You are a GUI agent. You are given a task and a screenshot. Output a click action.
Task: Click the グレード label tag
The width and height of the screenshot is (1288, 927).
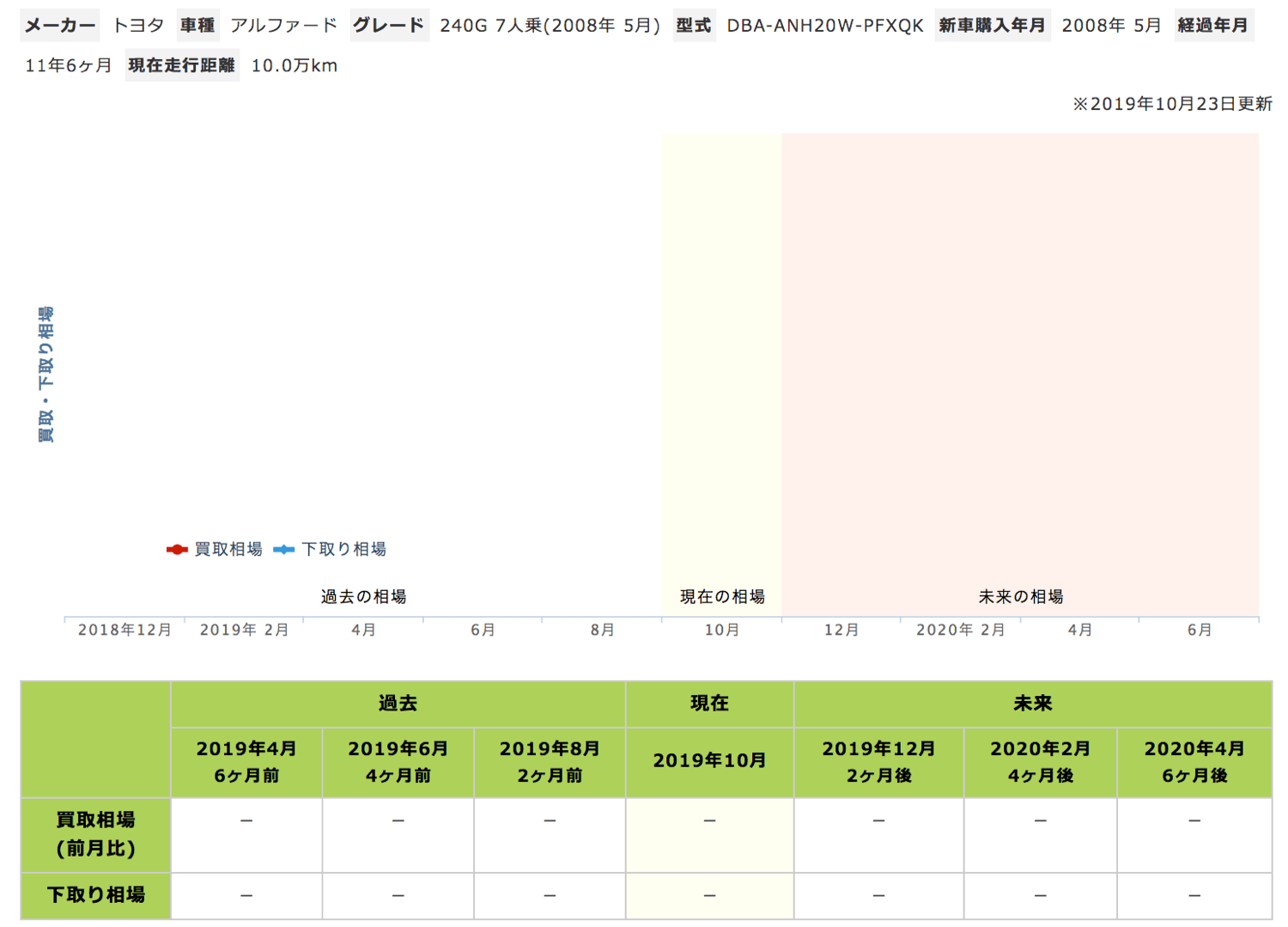pyautogui.click(x=389, y=26)
